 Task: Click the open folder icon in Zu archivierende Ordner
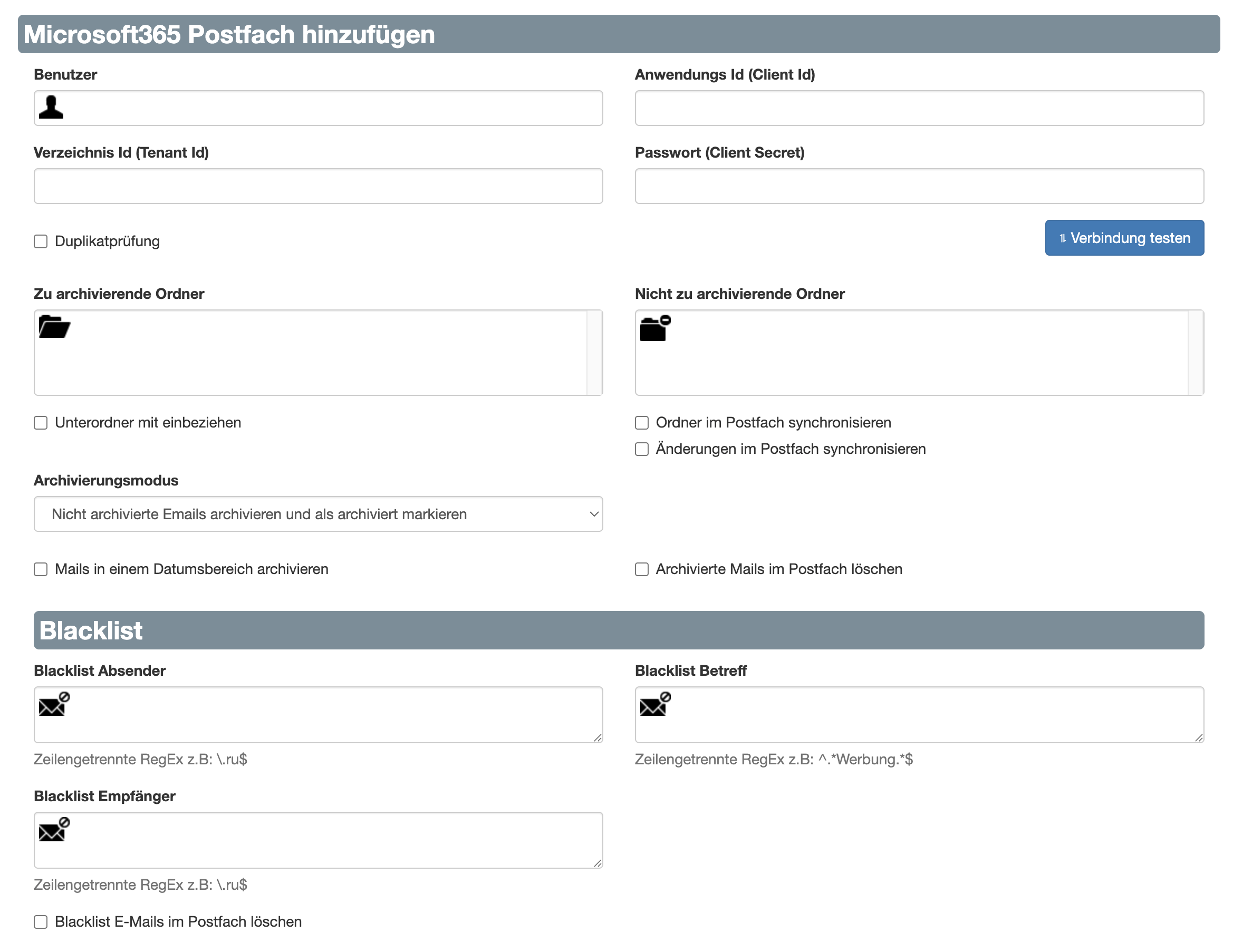(54, 327)
